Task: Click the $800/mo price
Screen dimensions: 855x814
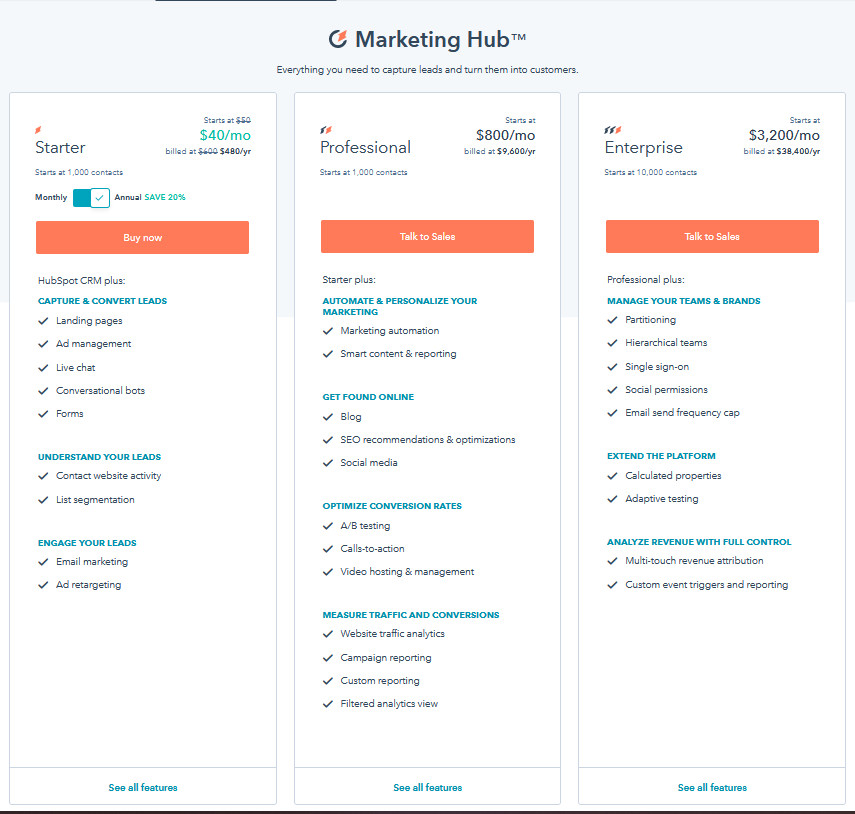Action: click(505, 135)
